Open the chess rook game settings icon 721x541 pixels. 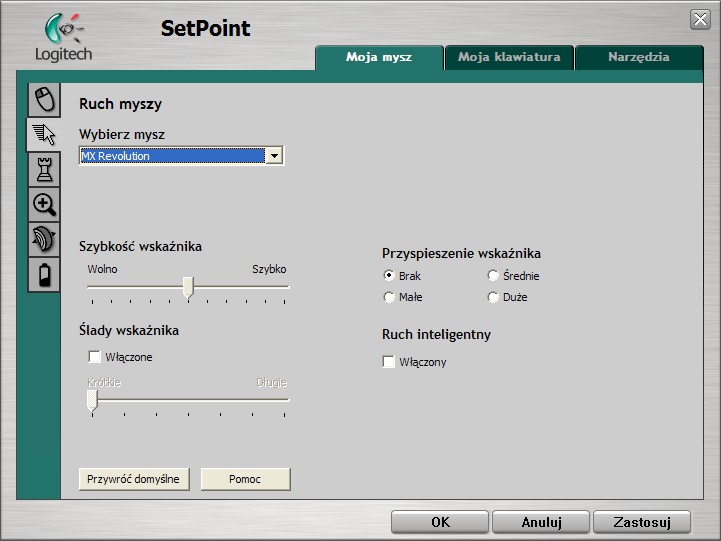pos(43,169)
